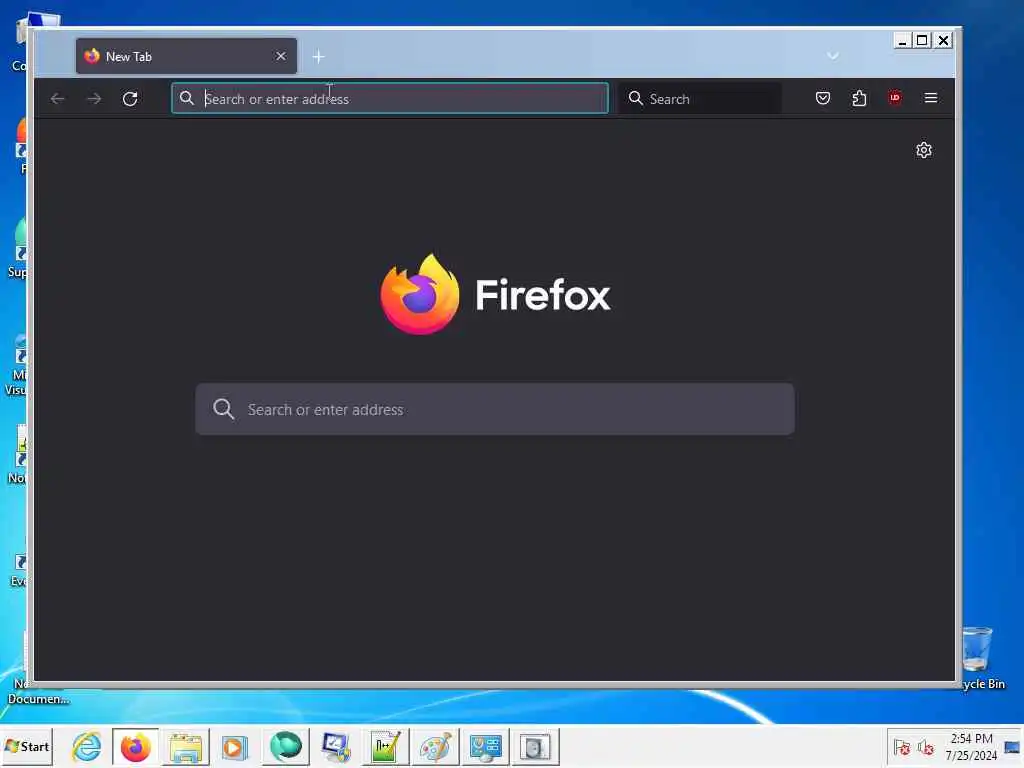Click the toolbar Search box

[x=699, y=99]
